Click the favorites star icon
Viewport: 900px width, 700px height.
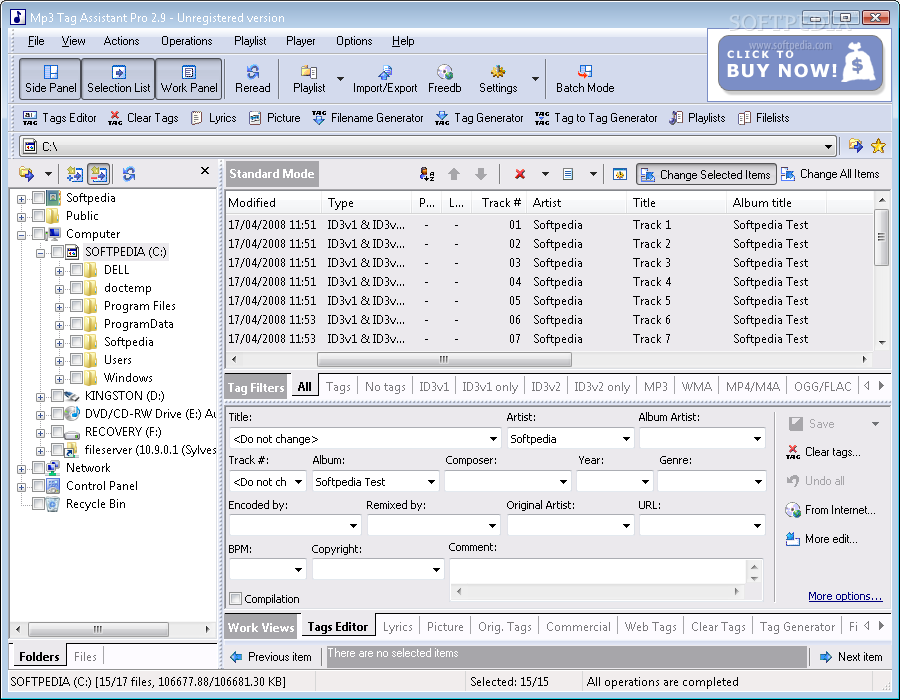pos(878,146)
